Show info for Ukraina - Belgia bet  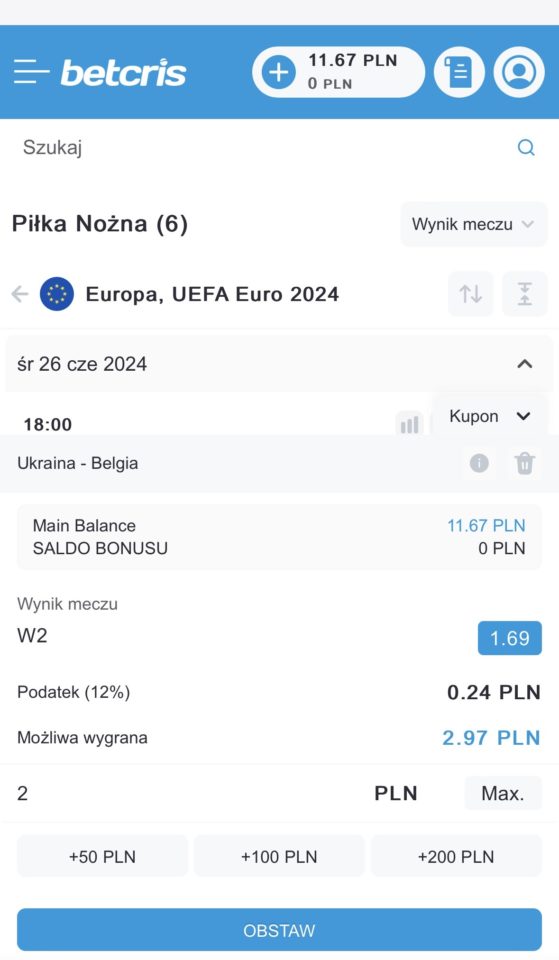click(x=479, y=463)
